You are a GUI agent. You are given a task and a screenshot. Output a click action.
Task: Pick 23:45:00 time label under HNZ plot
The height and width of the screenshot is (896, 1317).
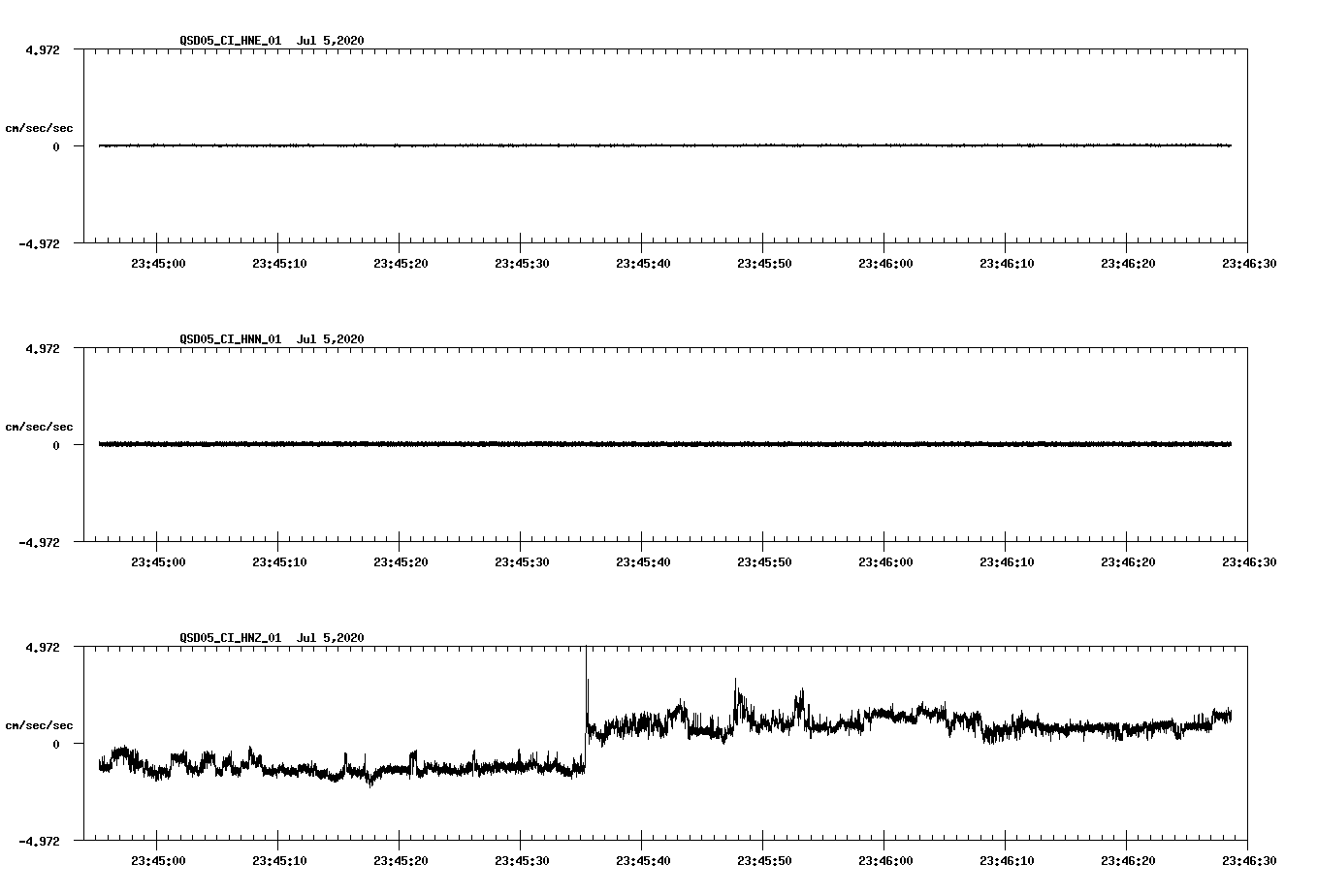[157, 860]
